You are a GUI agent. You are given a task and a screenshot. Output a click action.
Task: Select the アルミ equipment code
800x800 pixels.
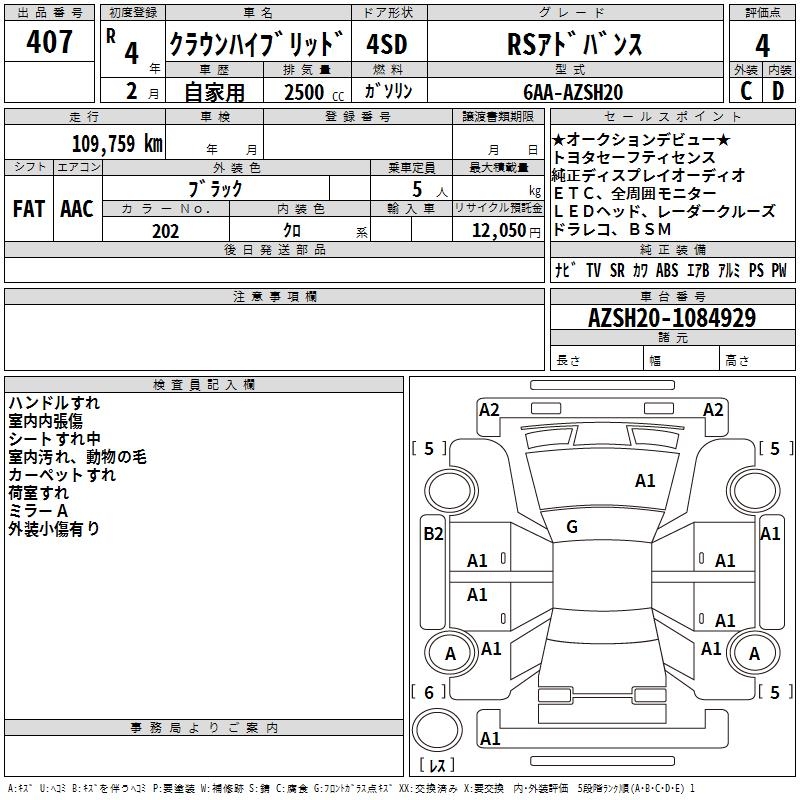(x=729, y=270)
